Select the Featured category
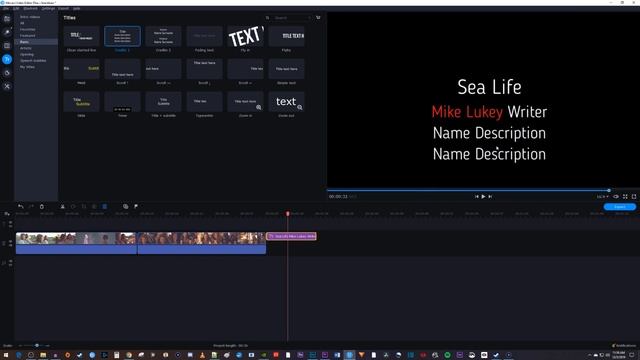Image resolution: width=640 pixels, height=360 pixels. click(27, 36)
